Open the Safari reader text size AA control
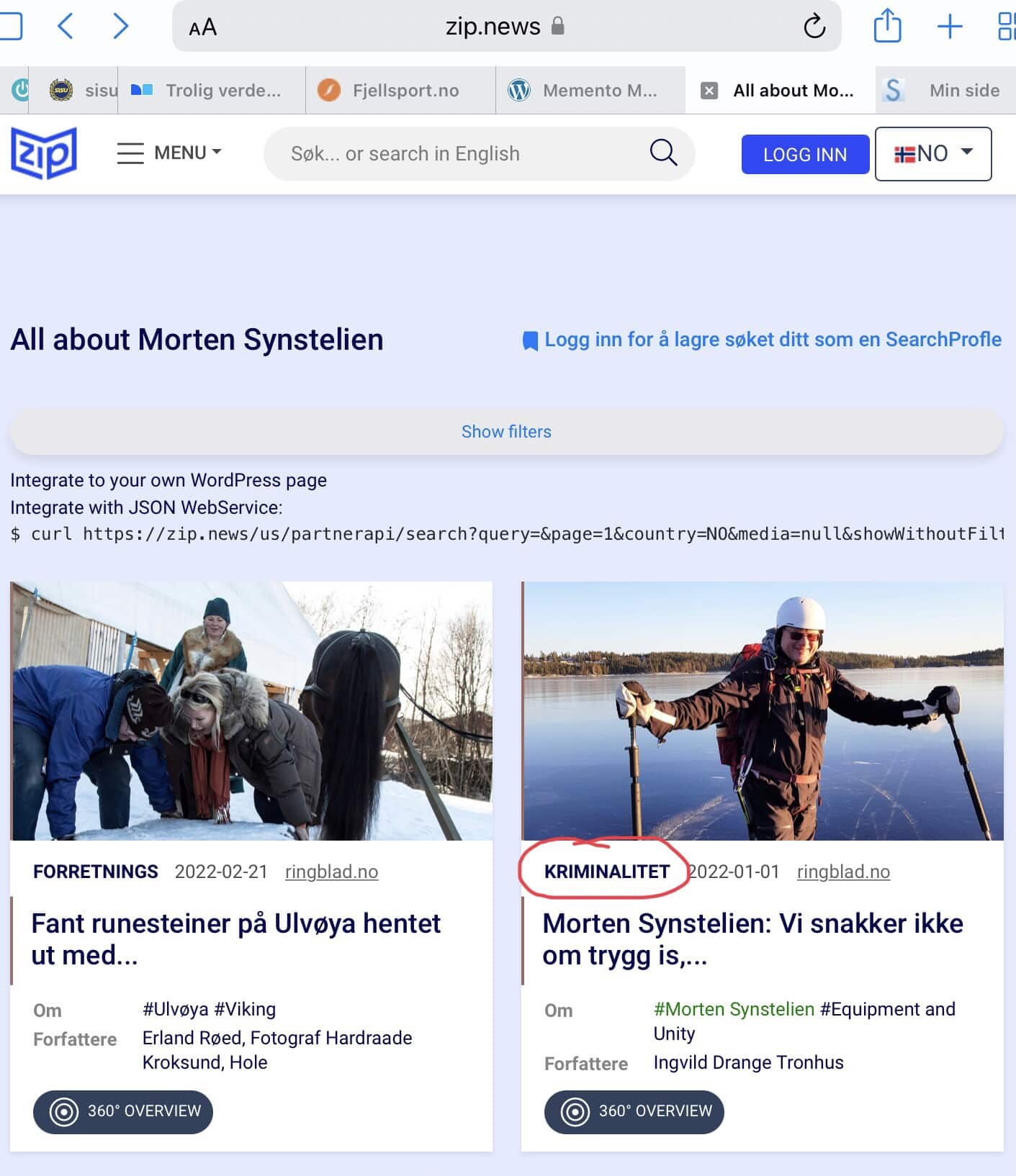Viewport: 1016px width, 1176px height. pyautogui.click(x=202, y=27)
